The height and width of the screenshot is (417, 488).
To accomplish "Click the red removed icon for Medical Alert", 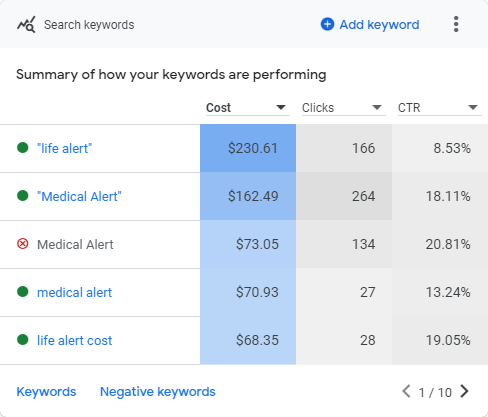I will point(23,244).
